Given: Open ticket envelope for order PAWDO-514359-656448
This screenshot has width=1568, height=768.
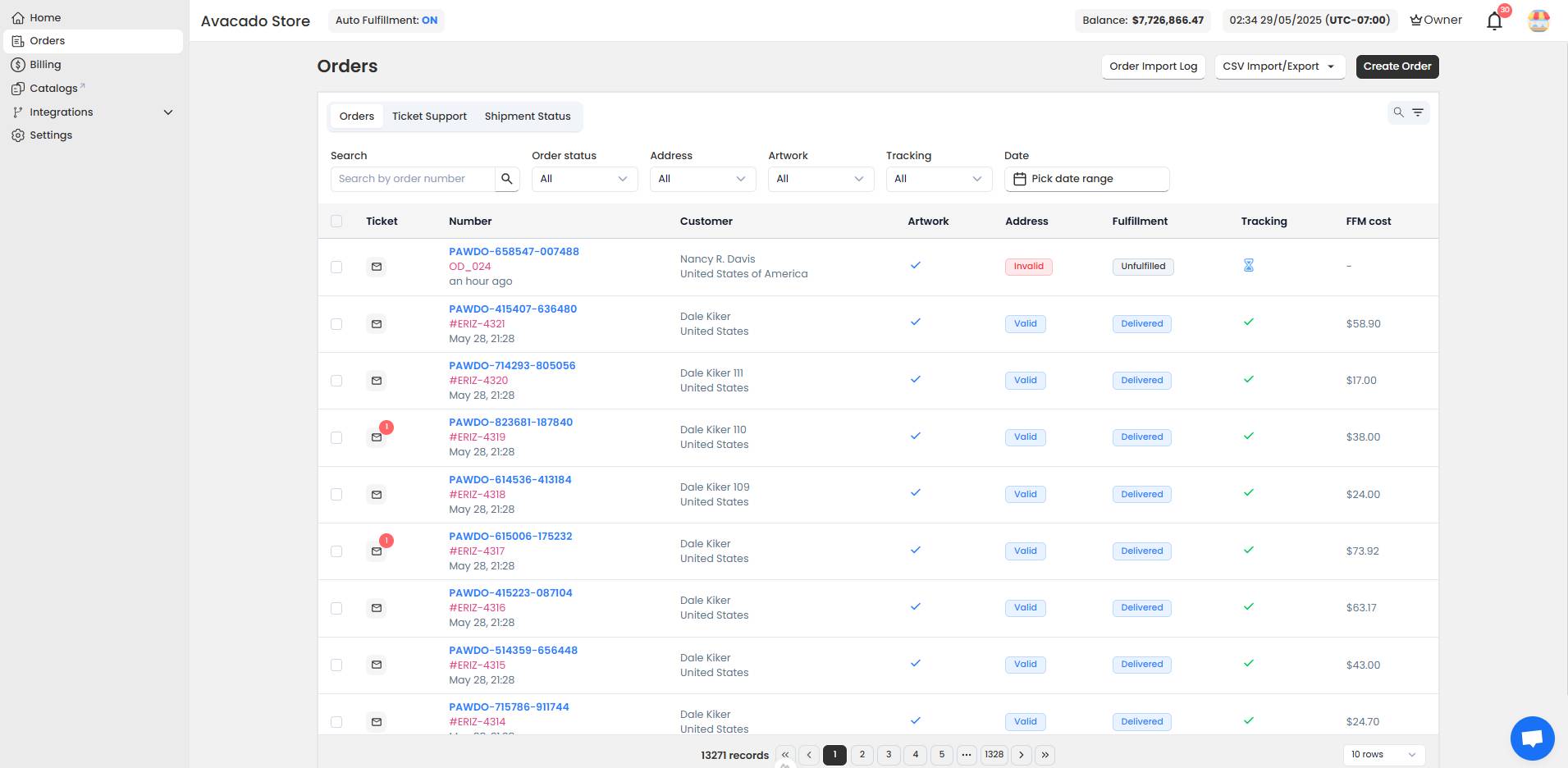Looking at the screenshot, I should 377,665.
